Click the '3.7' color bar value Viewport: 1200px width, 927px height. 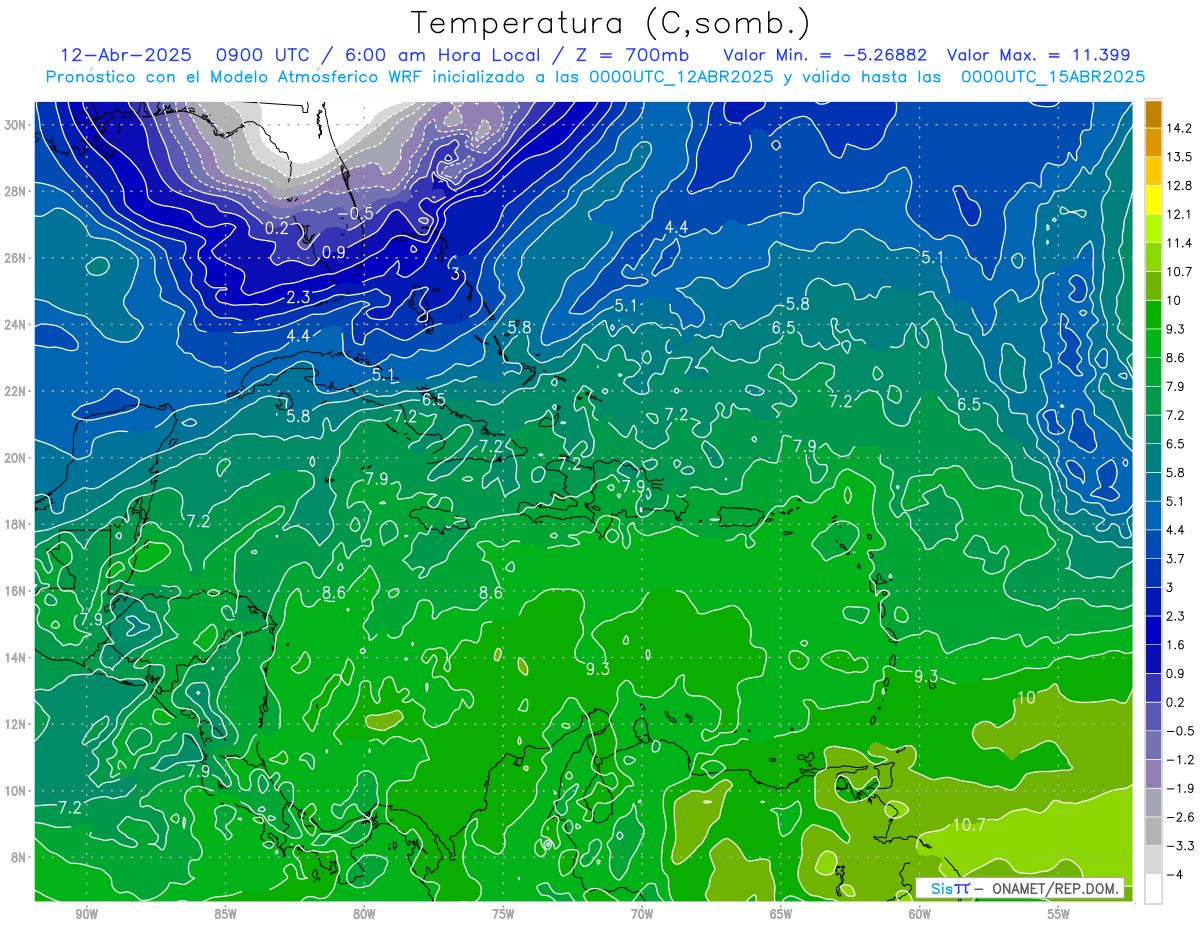pos(1176,558)
